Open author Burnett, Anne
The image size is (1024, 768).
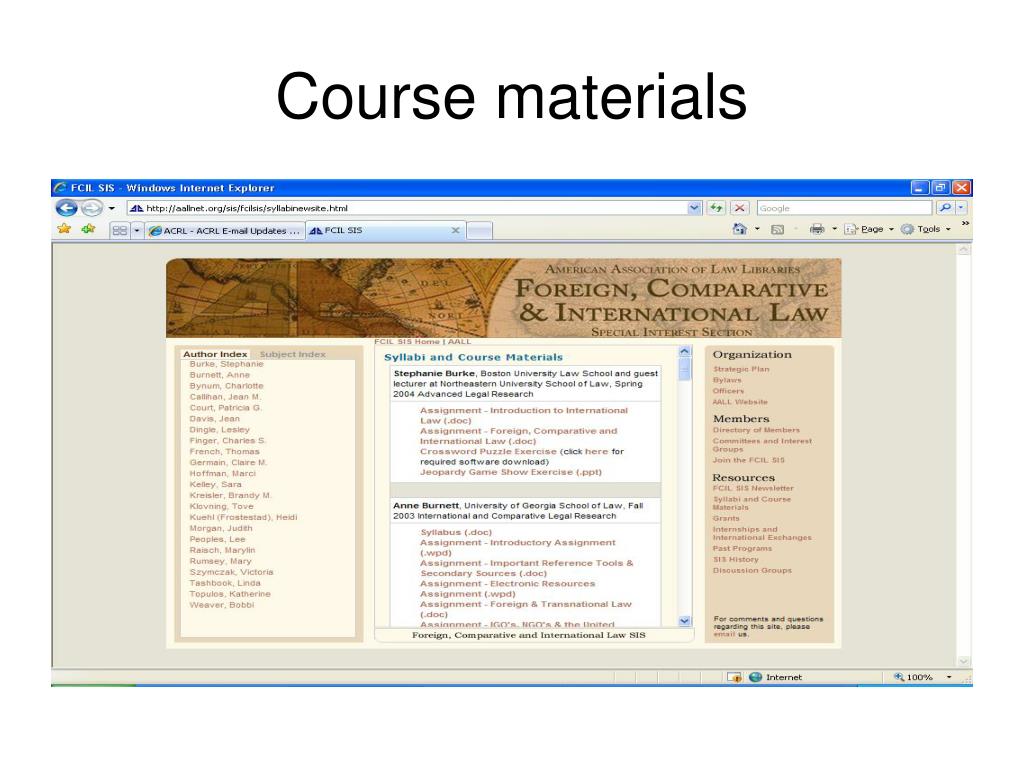(x=219, y=375)
